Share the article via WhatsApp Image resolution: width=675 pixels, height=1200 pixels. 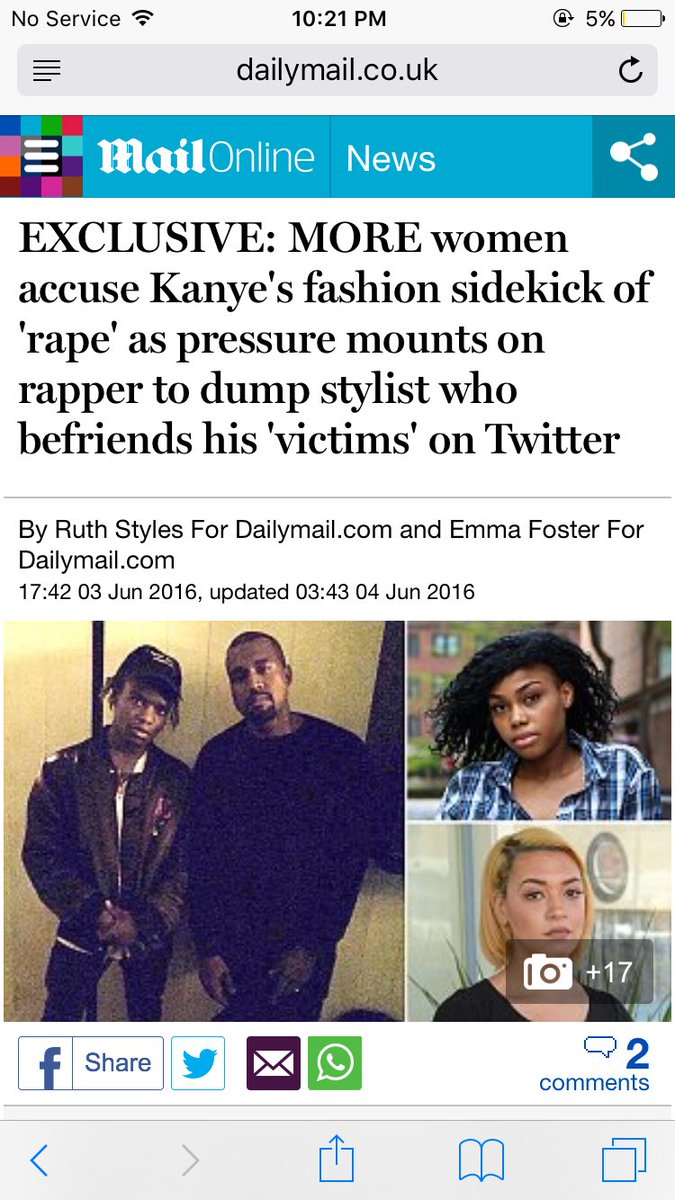pos(335,1063)
